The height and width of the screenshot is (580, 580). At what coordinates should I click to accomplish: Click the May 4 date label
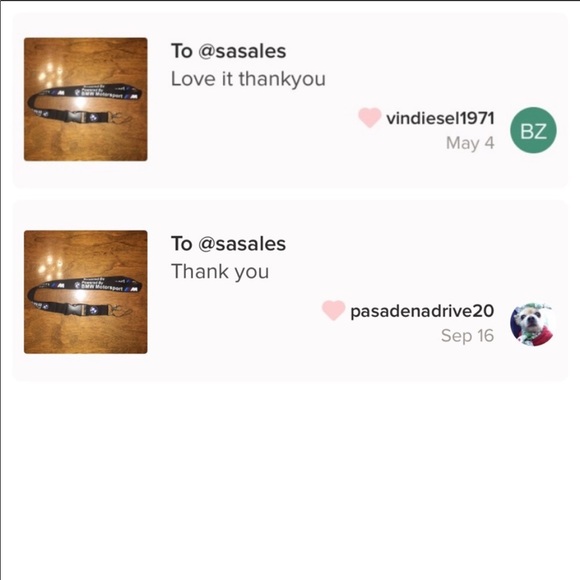(x=470, y=144)
